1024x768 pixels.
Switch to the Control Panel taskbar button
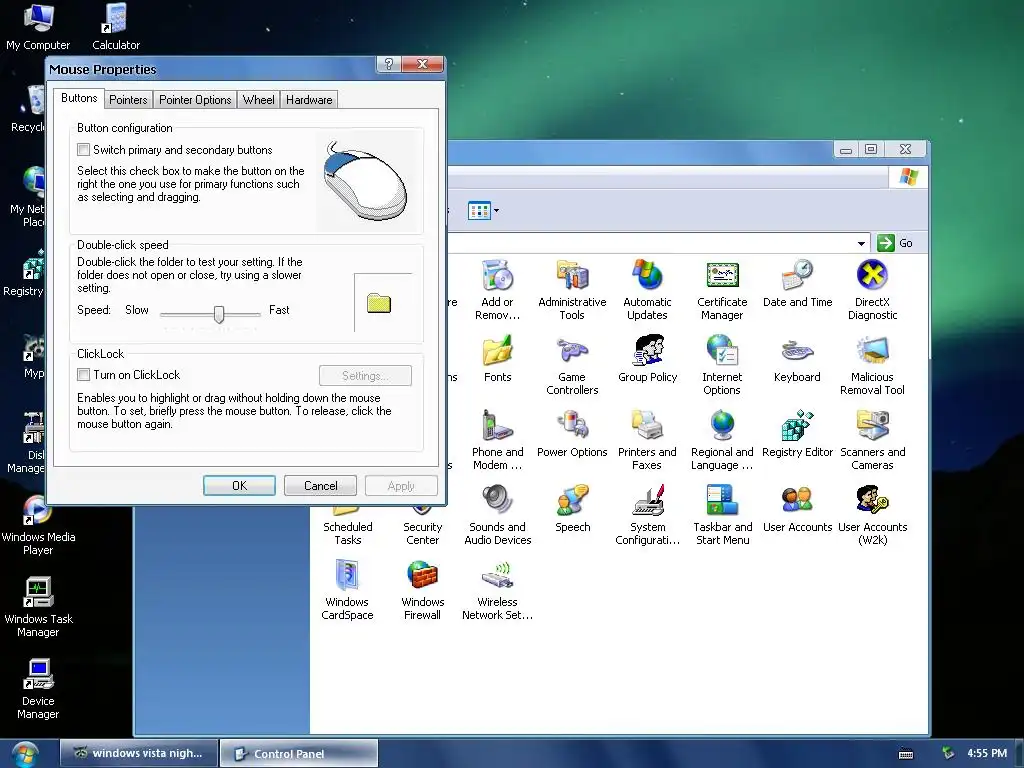coord(299,753)
